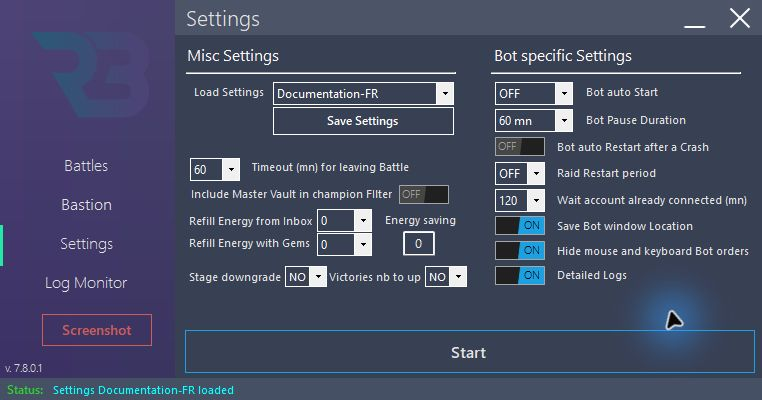
Task: Open the Victories nb to up dropdown
Action: (x=446, y=277)
